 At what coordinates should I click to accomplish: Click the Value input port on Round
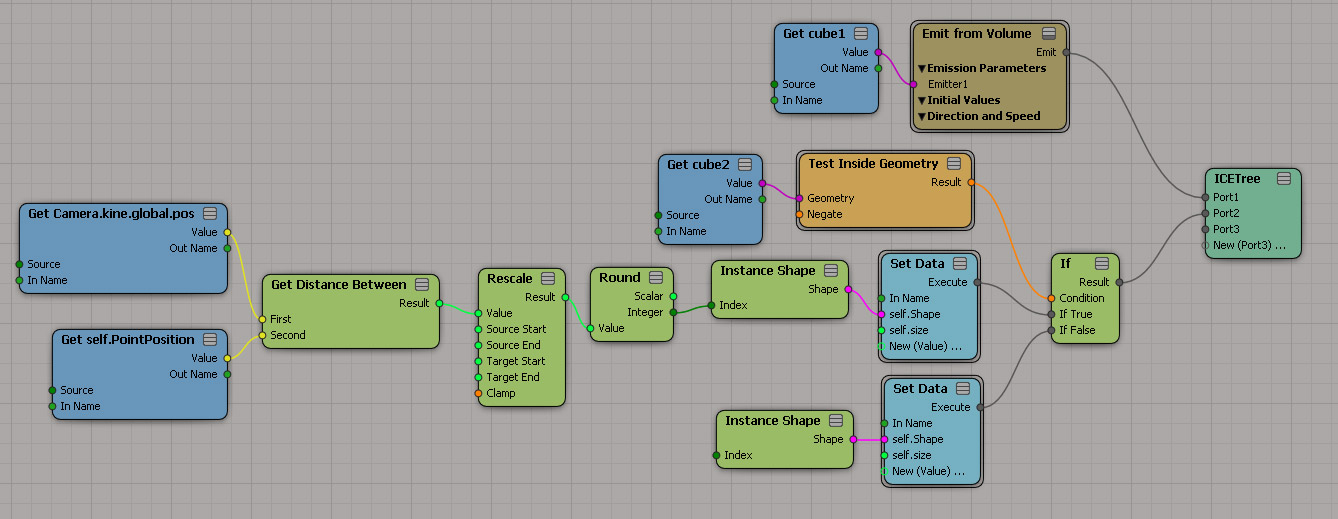(591, 329)
